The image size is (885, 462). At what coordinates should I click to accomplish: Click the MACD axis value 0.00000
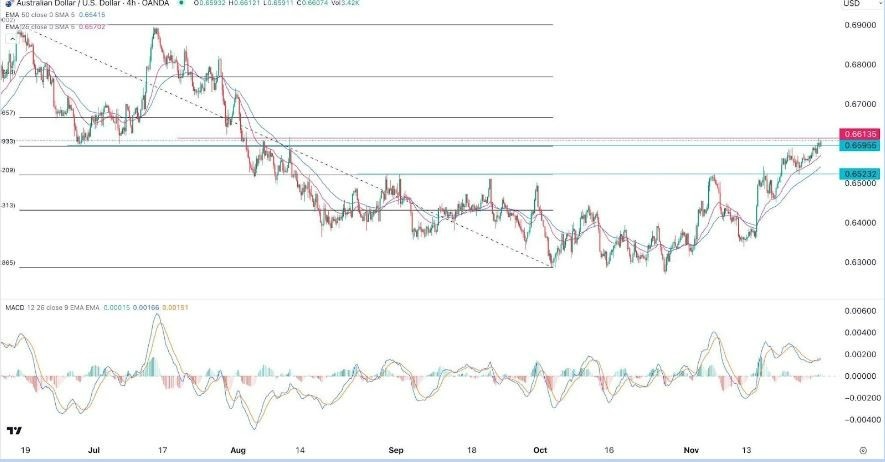pyautogui.click(x=860, y=376)
